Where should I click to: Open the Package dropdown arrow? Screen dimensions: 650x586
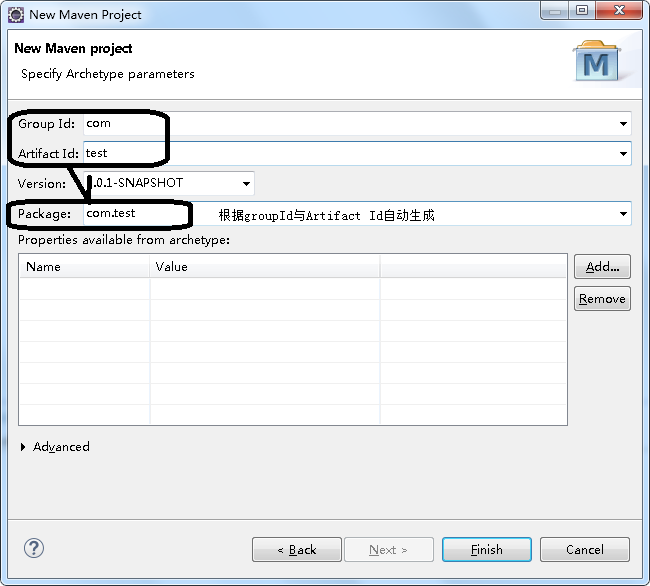click(x=623, y=214)
